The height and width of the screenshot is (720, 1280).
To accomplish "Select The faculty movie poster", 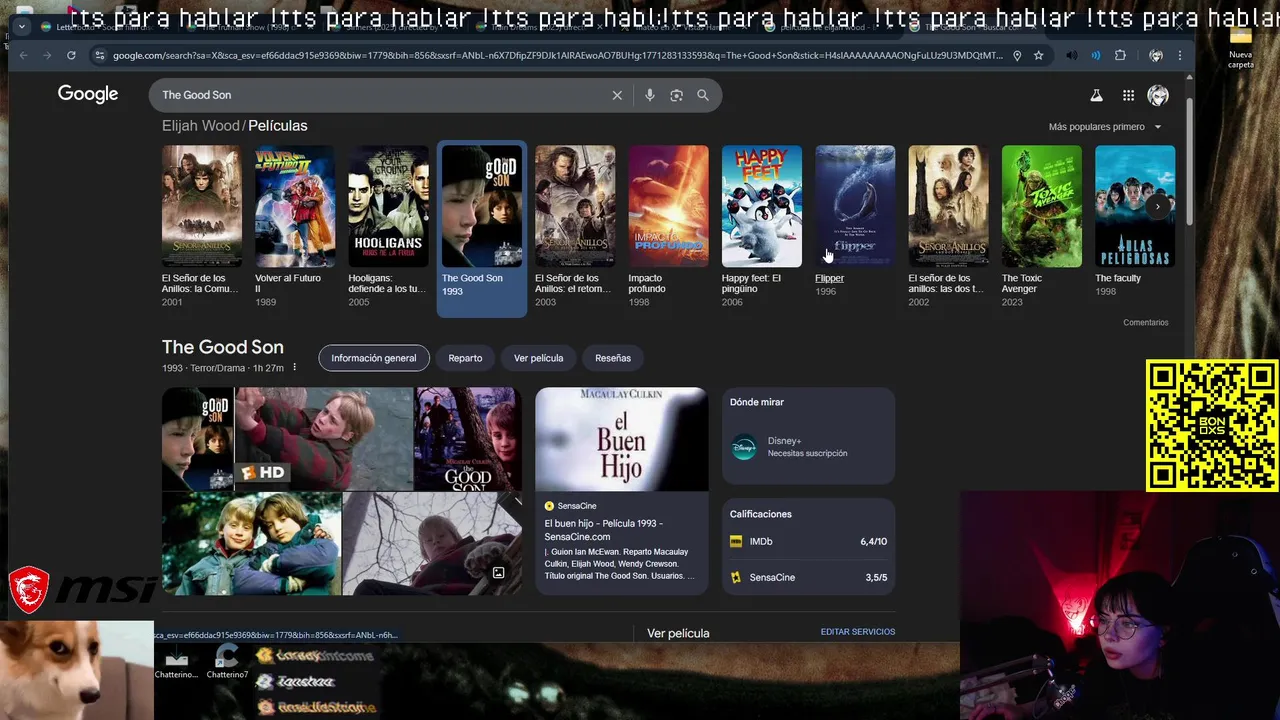I will (1135, 207).
